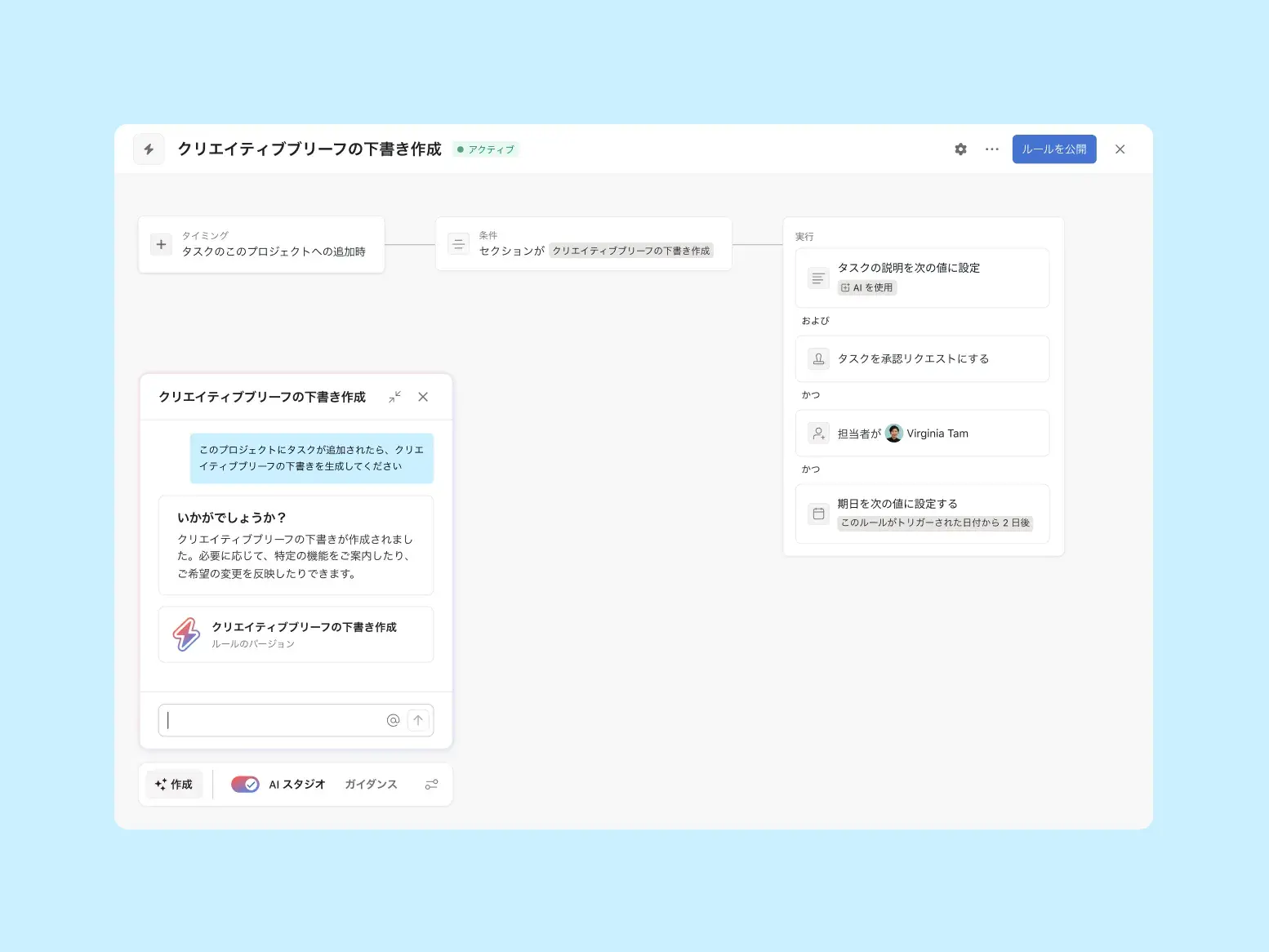Click the 作成 sparkle button

pos(174,785)
